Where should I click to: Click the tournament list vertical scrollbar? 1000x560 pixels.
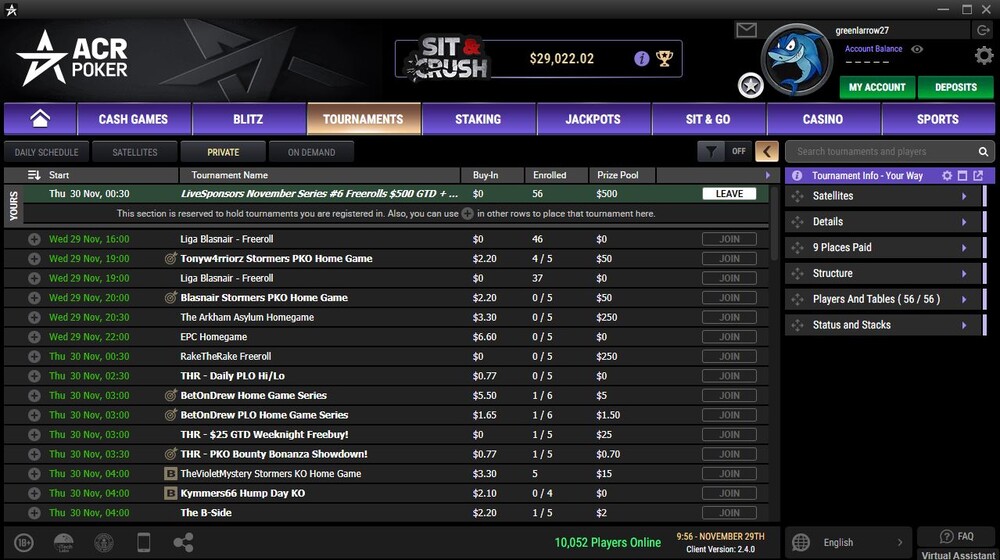pos(774,223)
